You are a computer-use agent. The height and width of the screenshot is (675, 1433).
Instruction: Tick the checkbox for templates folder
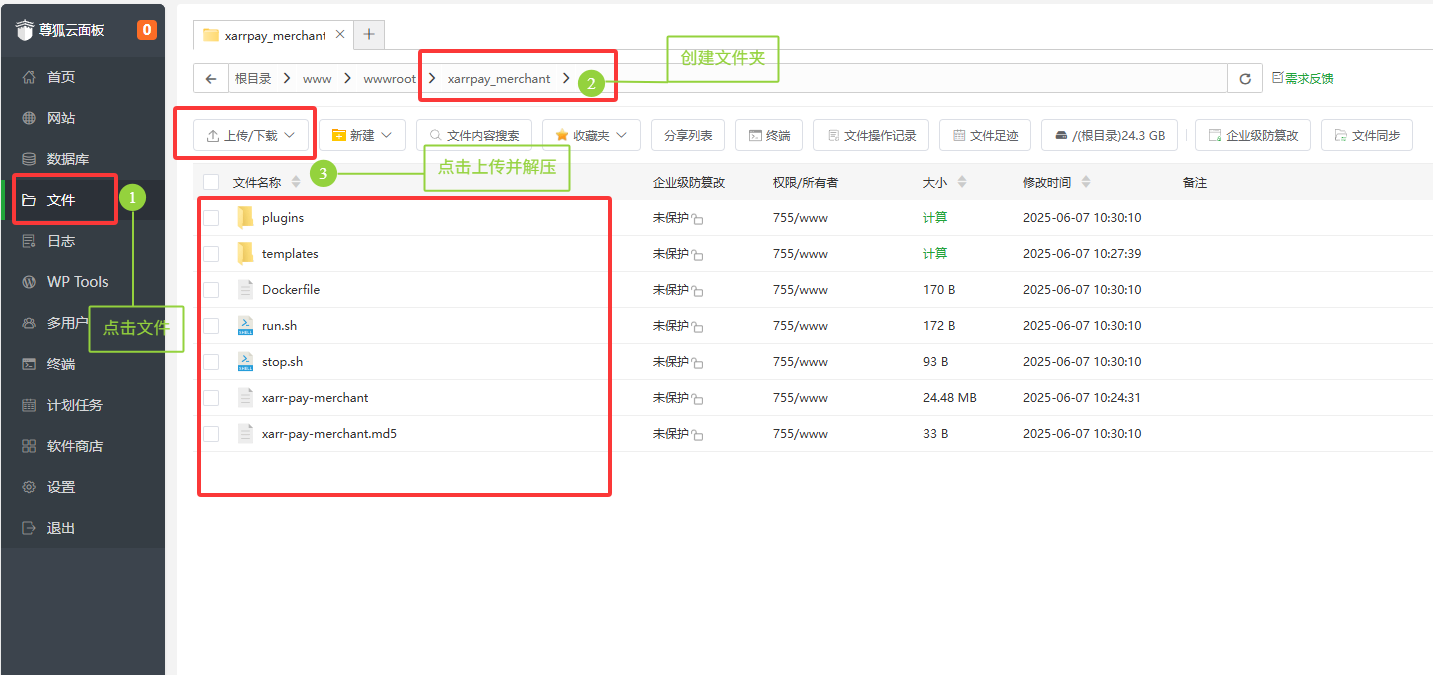[211, 254]
